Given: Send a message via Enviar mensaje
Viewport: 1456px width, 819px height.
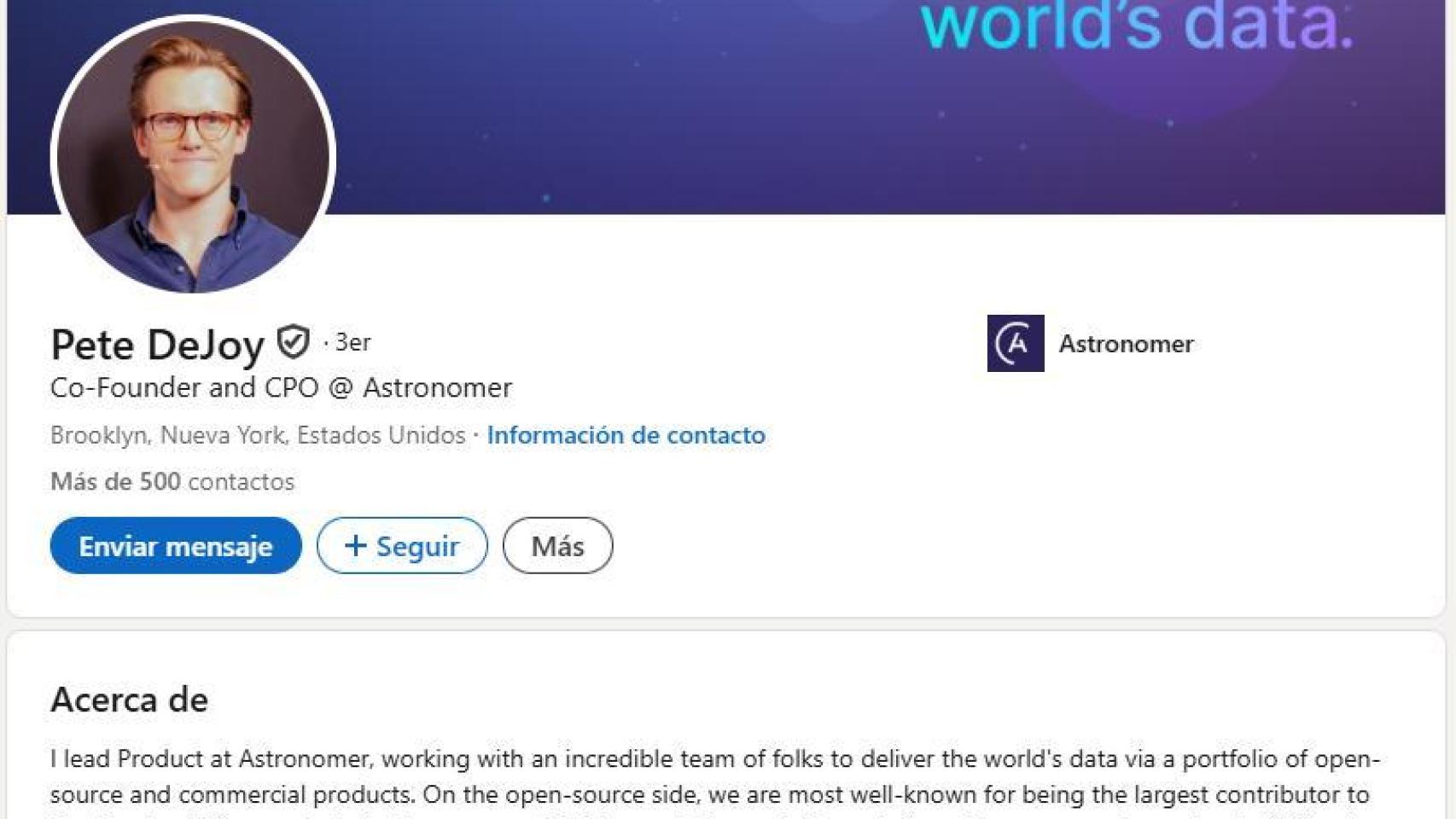Looking at the screenshot, I should coord(174,546).
